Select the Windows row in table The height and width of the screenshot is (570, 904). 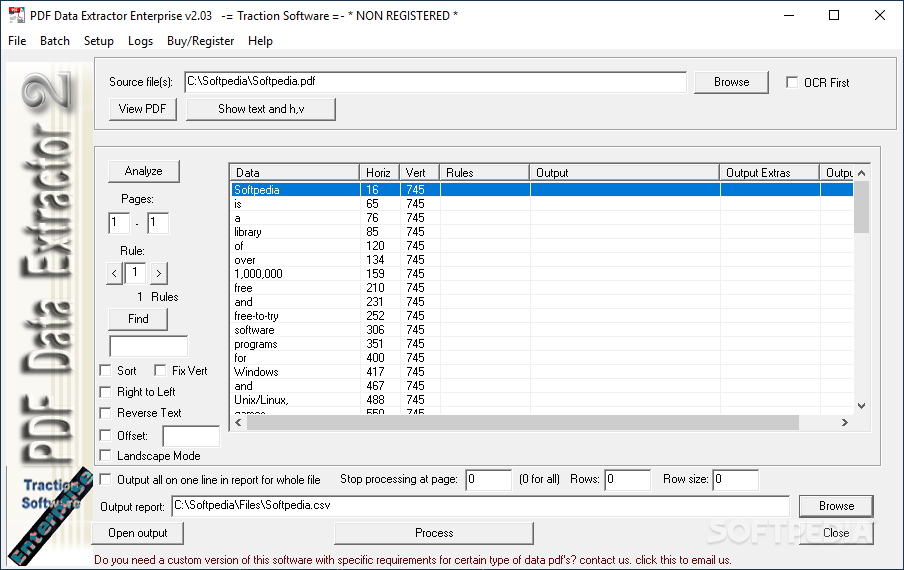pos(542,372)
